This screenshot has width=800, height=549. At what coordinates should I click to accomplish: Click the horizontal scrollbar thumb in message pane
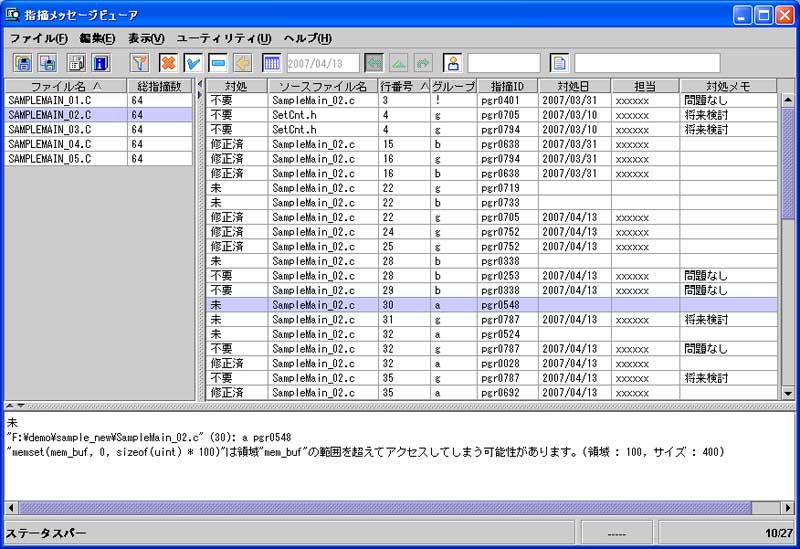coord(385,508)
